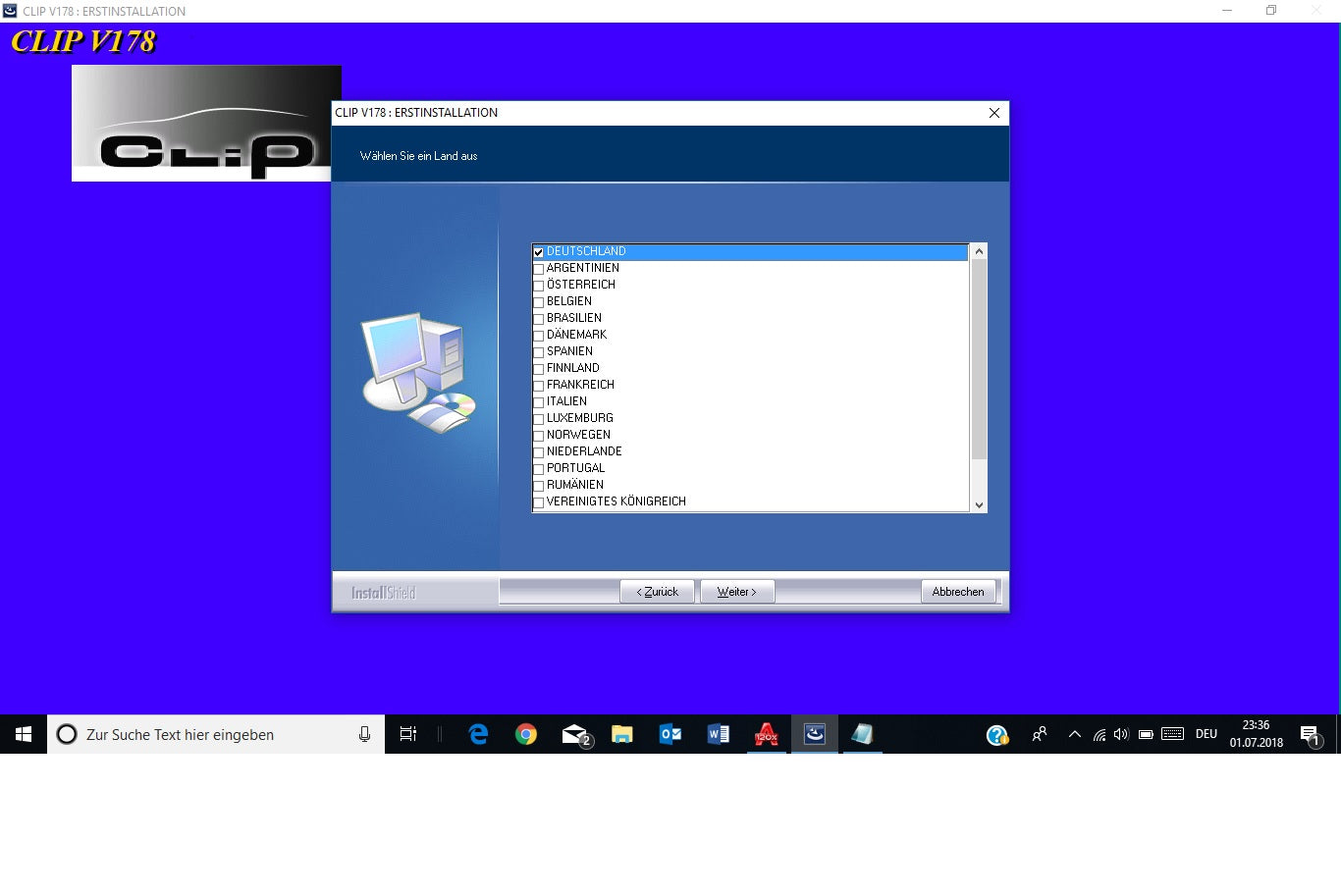Open Outlook from the taskbar
Screen dimensions: 1341x896
(x=670, y=734)
